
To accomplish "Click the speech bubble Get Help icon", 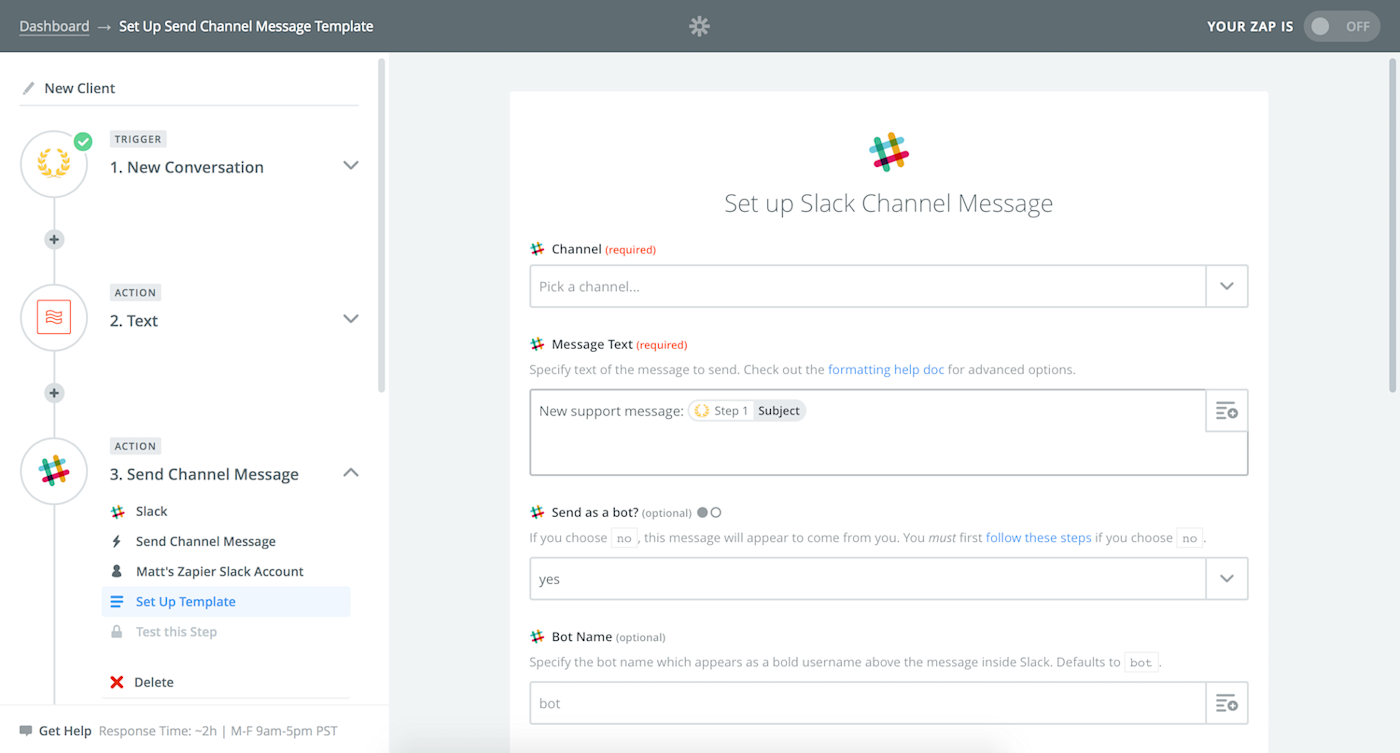I will (25, 731).
